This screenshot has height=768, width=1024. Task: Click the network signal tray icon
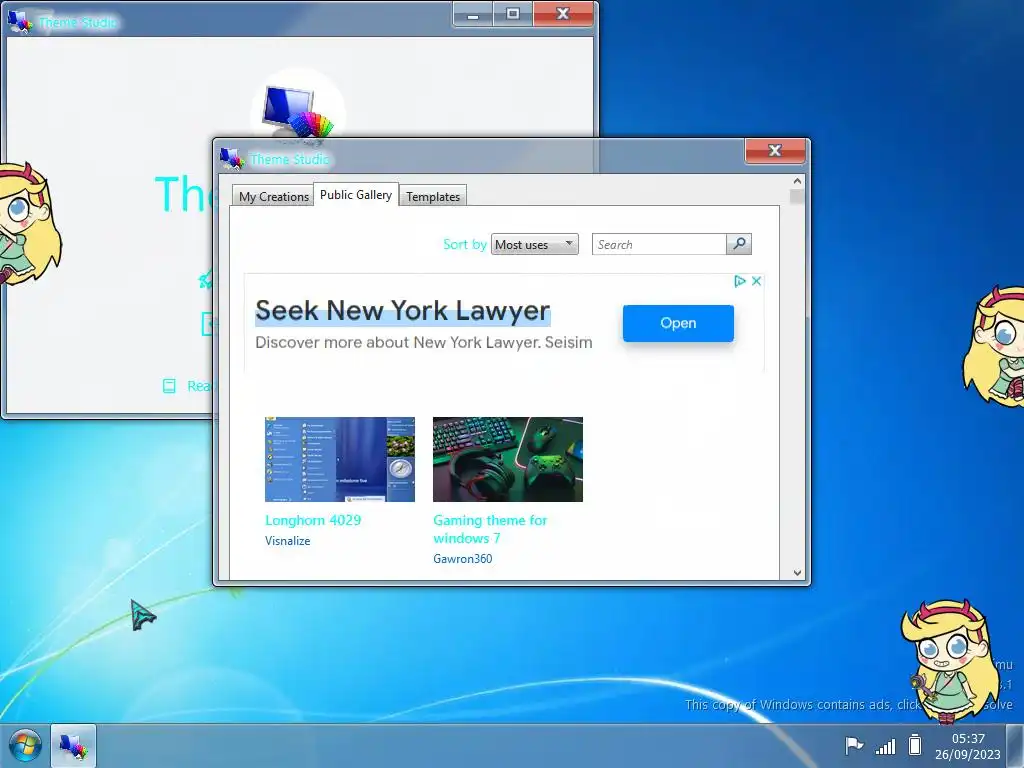pos(886,745)
